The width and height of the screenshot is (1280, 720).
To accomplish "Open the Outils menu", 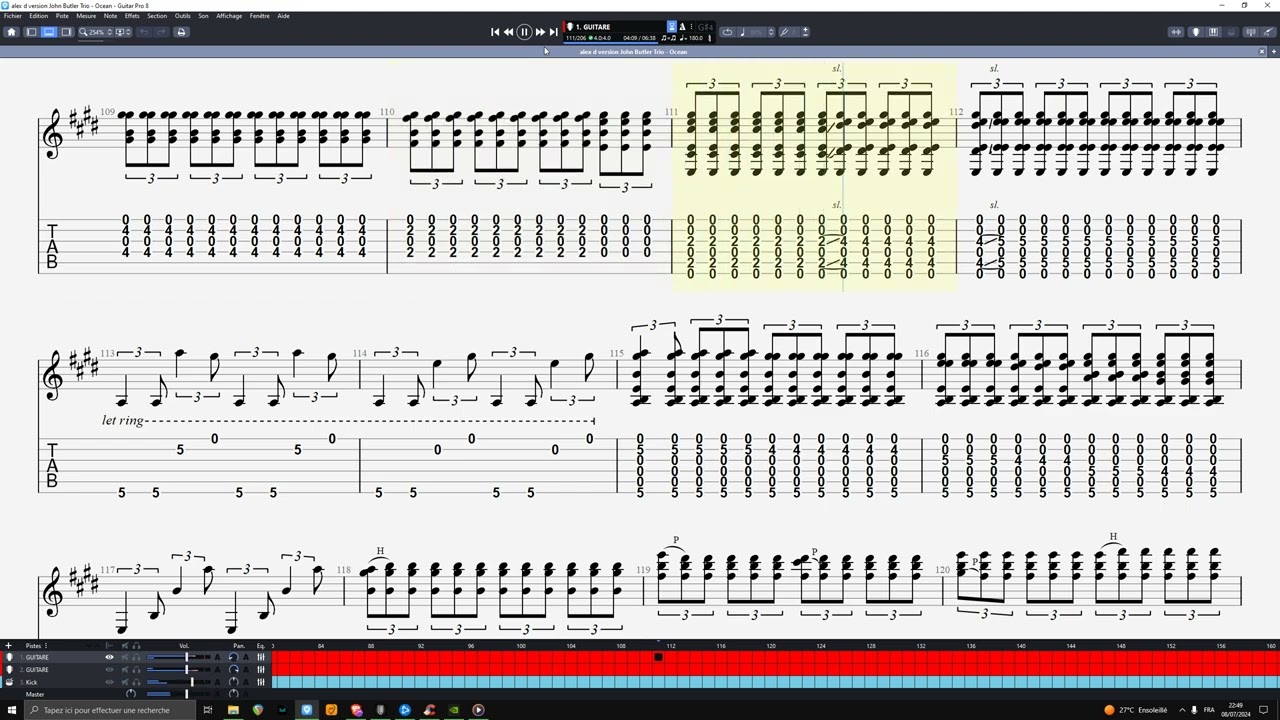I will pyautogui.click(x=182, y=16).
